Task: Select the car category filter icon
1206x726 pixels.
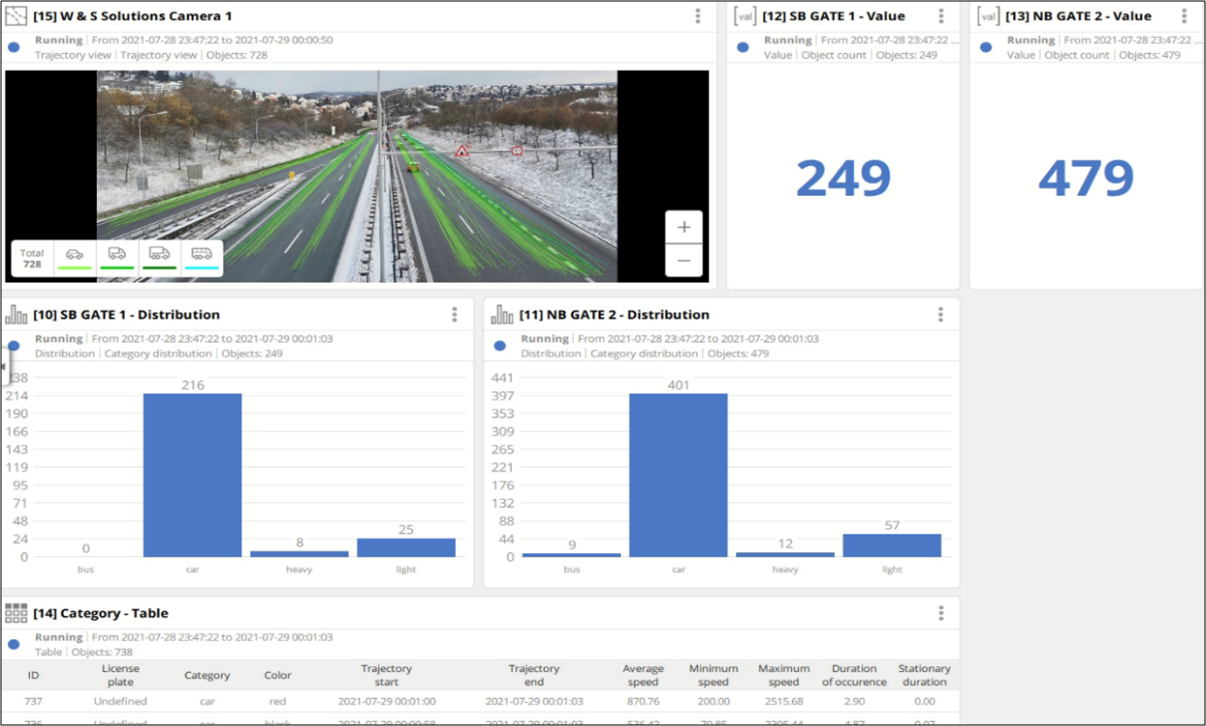Action: coord(74,254)
